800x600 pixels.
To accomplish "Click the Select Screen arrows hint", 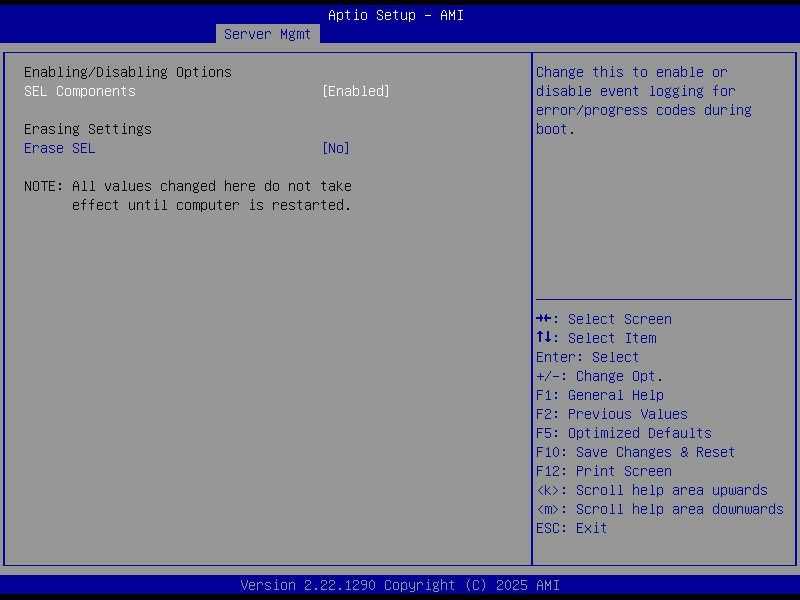I will click(604, 319).
